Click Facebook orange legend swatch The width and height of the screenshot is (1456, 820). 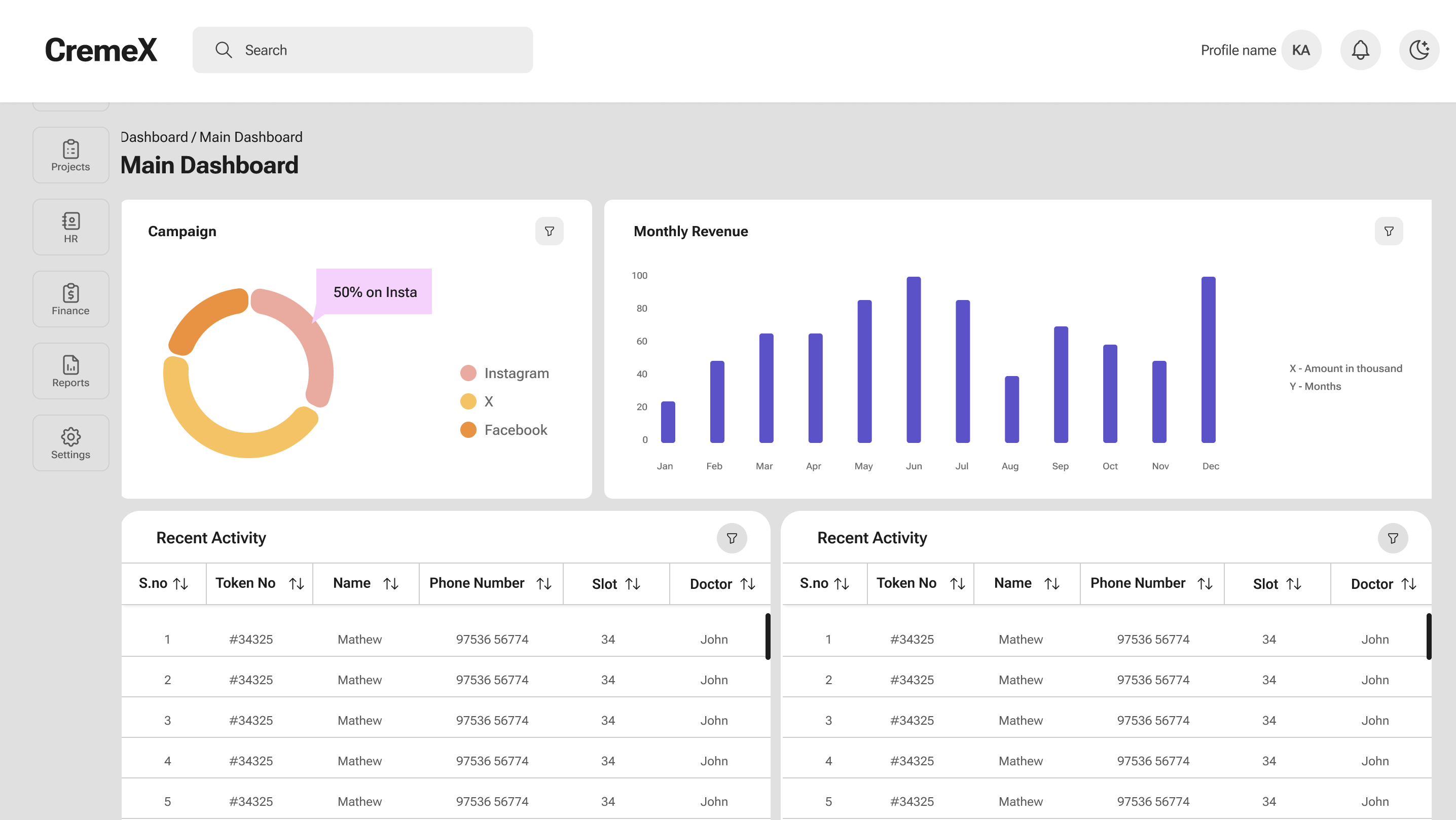coord(468,430)
